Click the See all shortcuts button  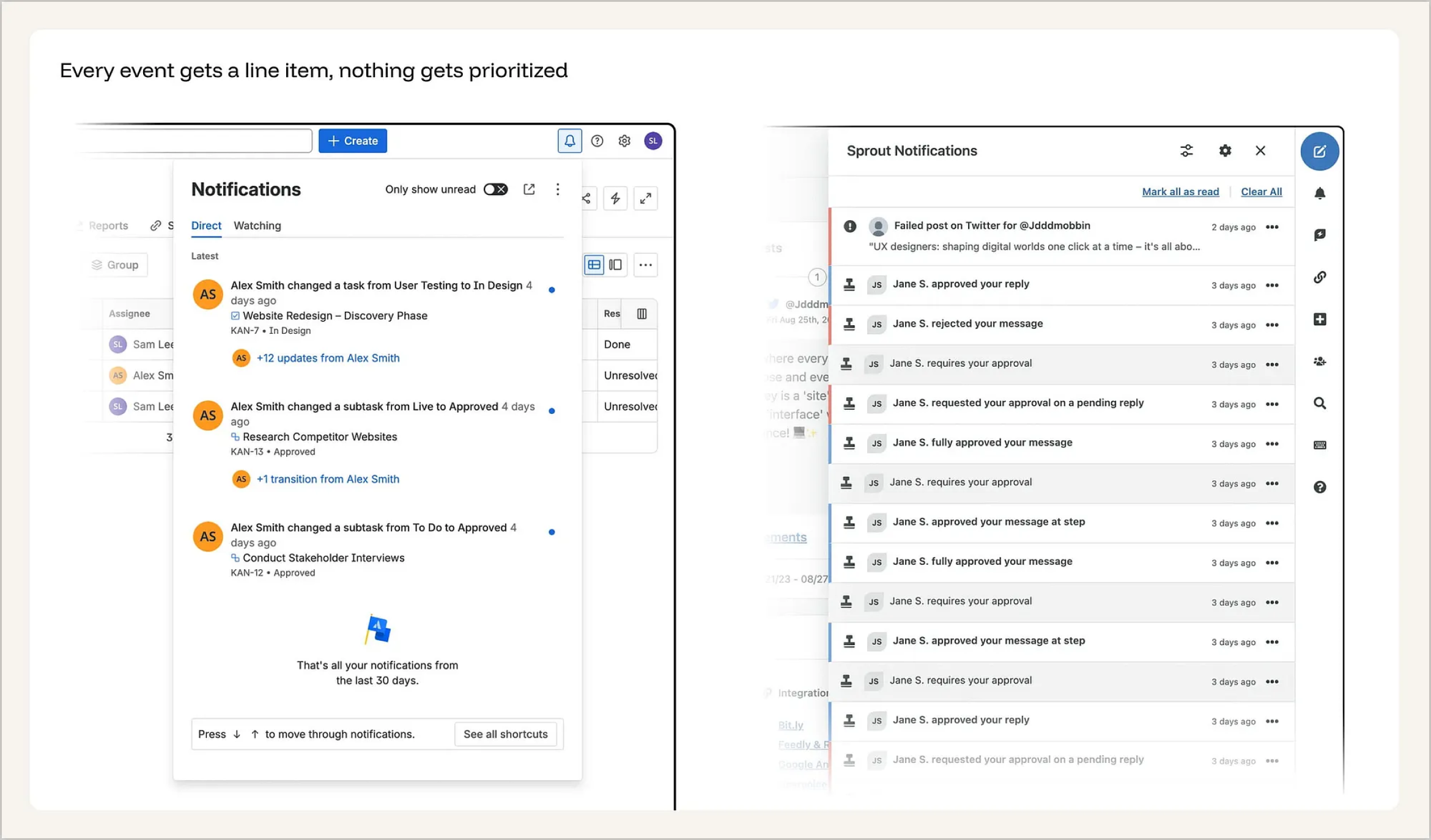[506, 734]
